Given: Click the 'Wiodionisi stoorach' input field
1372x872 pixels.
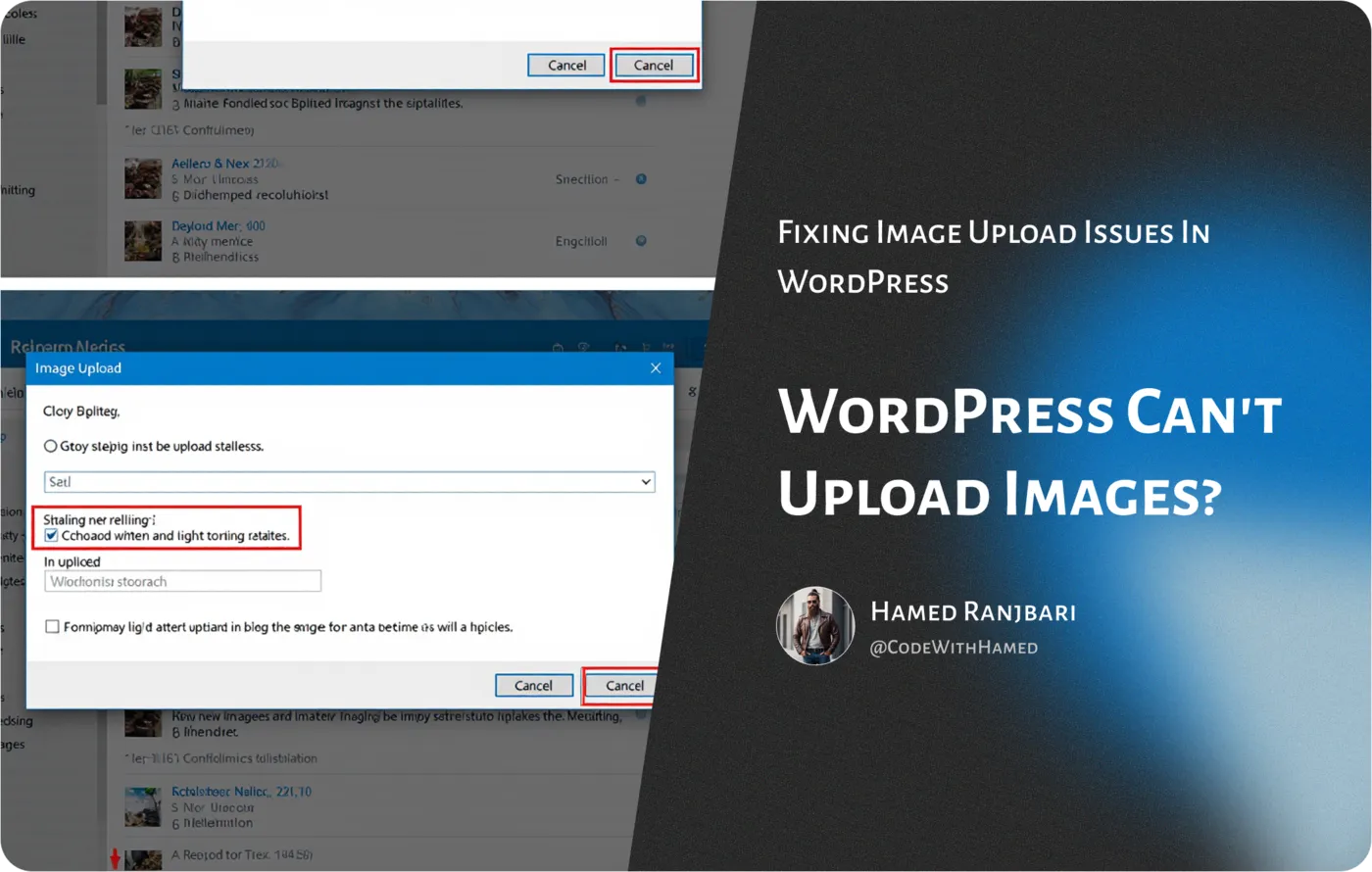Looking at the screenshot, I should coord(183,582).
